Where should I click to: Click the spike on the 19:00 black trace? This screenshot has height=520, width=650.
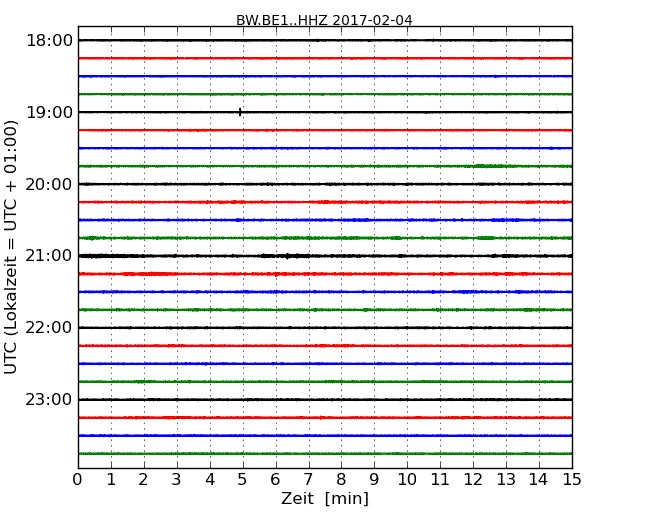(x=240, y=112)
